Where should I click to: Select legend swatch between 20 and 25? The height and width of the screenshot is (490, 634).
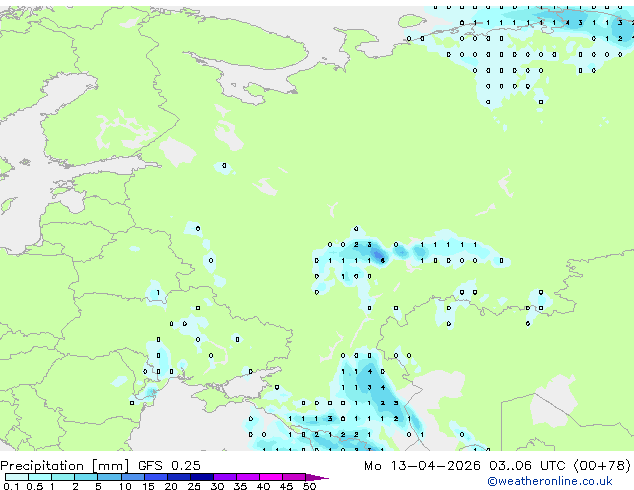[178, 477]
